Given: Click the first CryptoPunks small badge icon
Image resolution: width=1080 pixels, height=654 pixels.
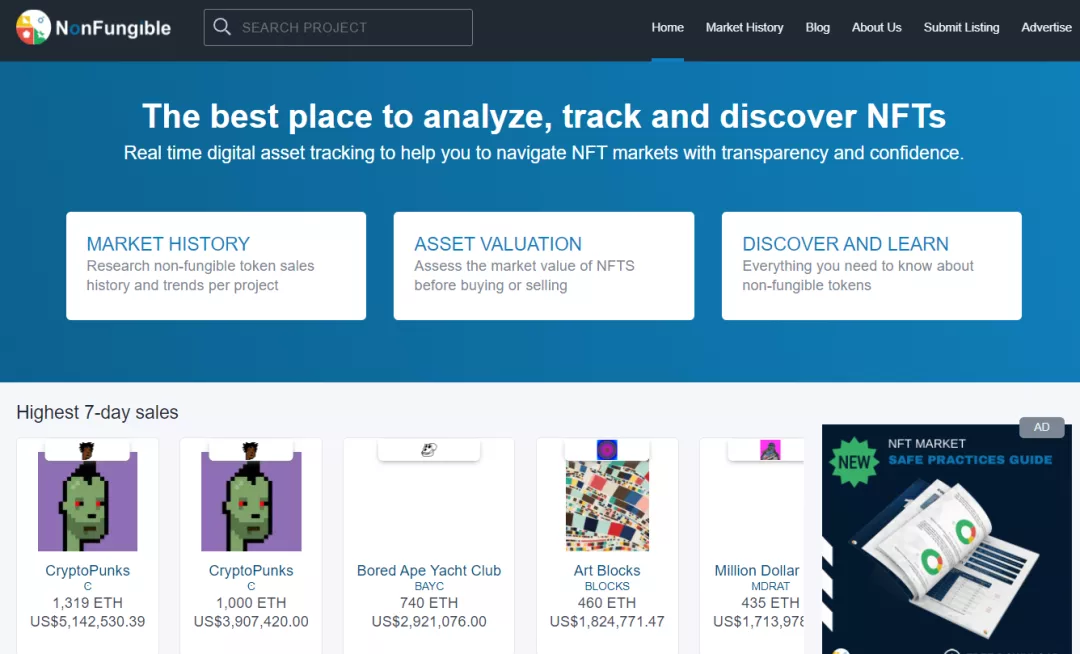Looking at the screenshot, I should point(87,450).
